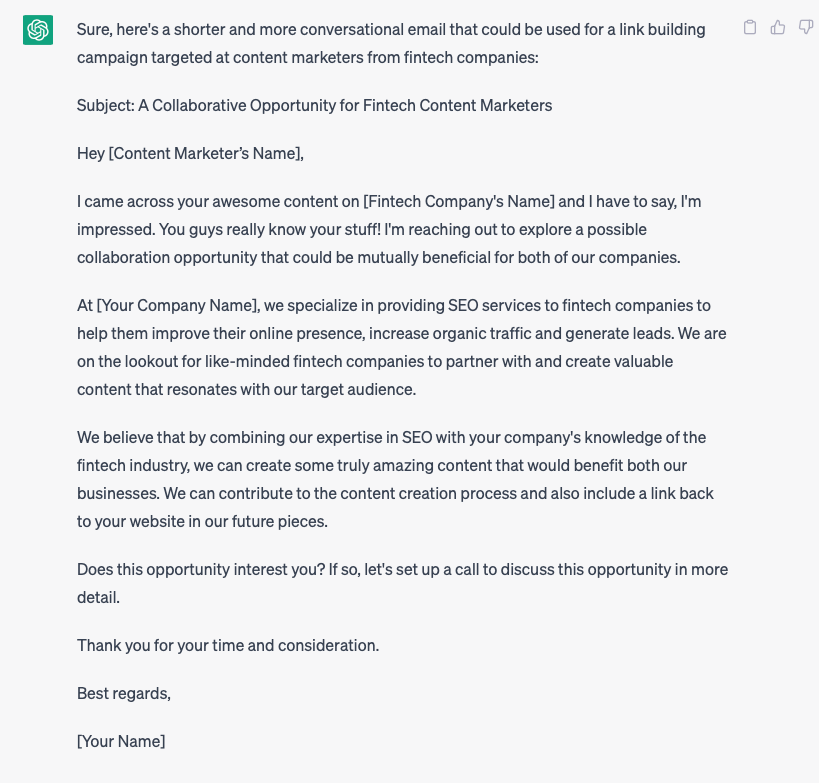The image size is (819, 783).
Task: Click the line 'to your website in our future pieces.'
Action: pos(202,521)
